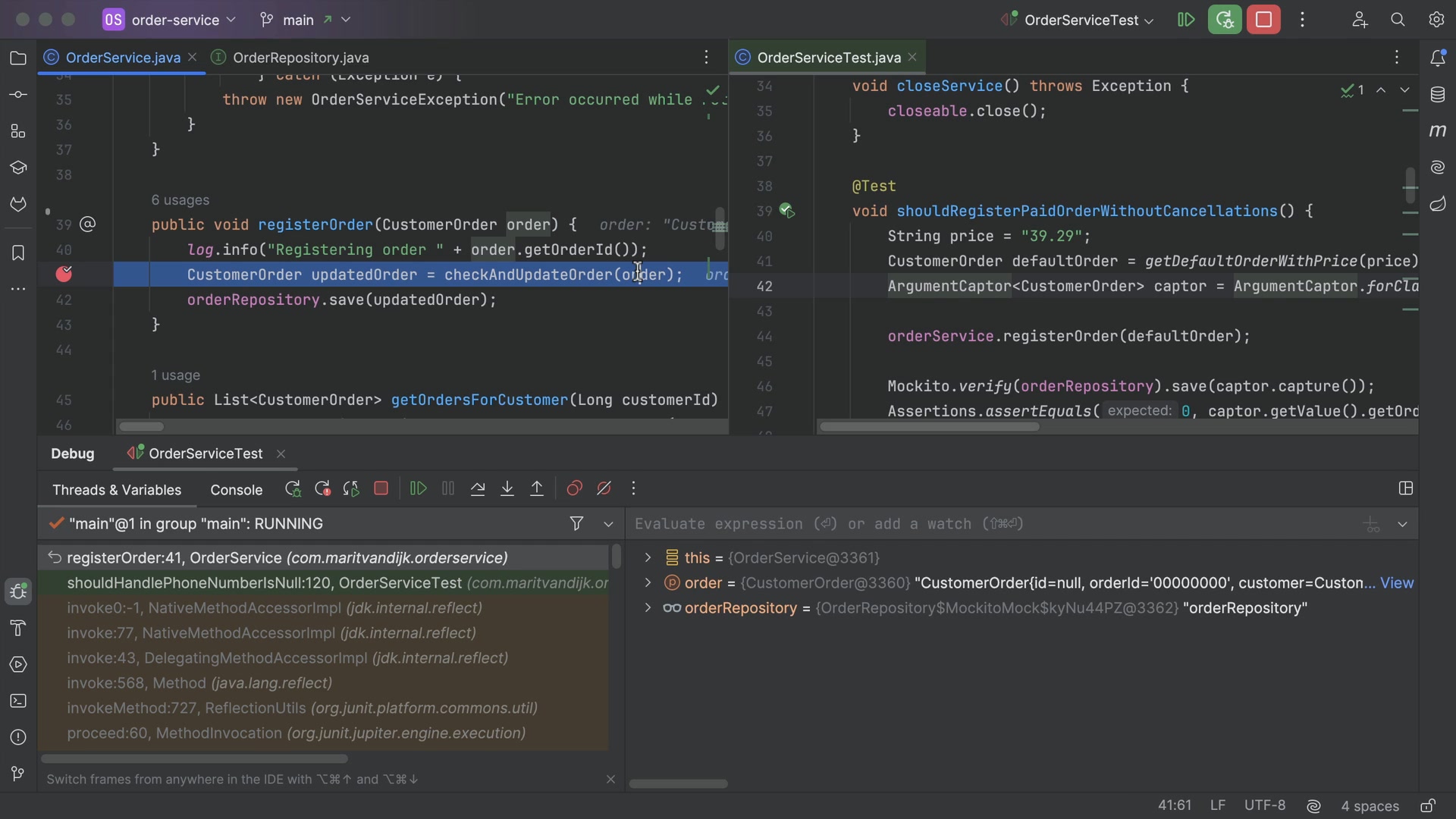Switch to the Console tab
The height and width of the screenshot is (819, 1456).
pyautogui.click(x=237, y=490)
